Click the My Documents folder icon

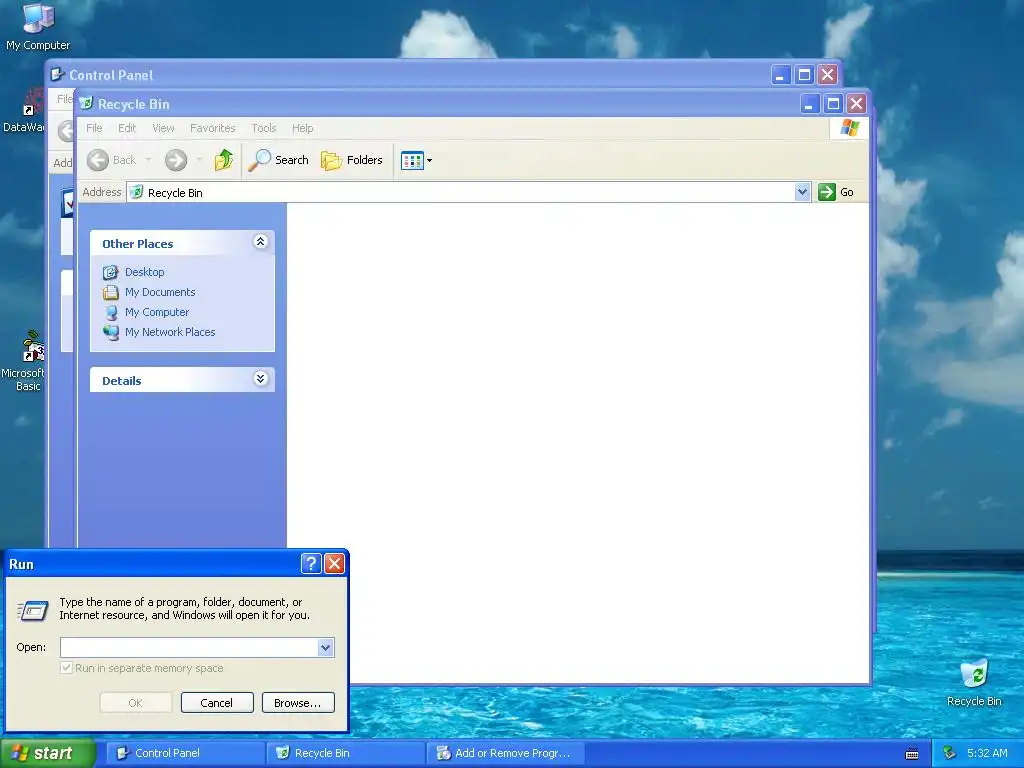(x=111, y=292)
